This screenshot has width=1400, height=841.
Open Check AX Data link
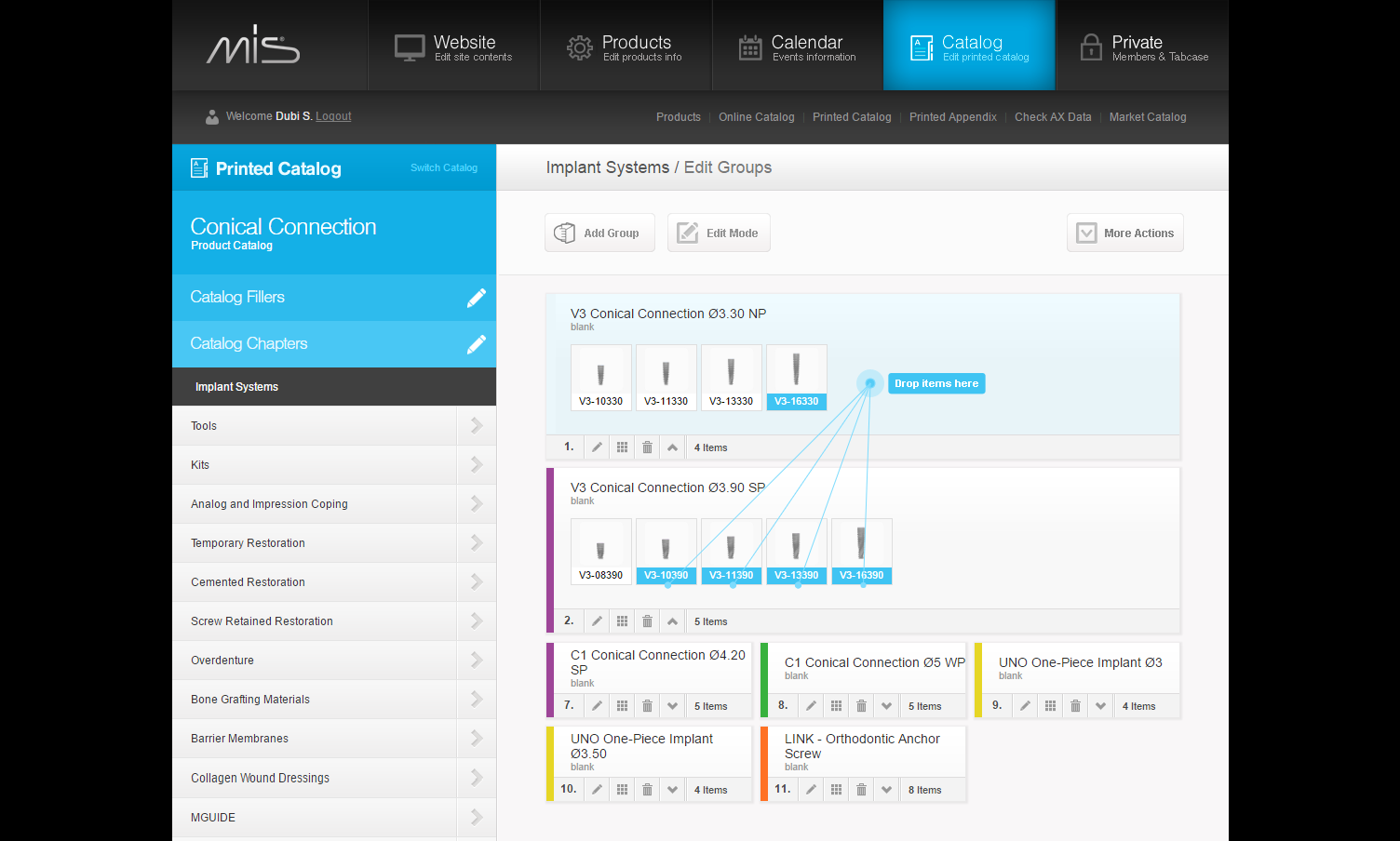(x=1053, y=117)
